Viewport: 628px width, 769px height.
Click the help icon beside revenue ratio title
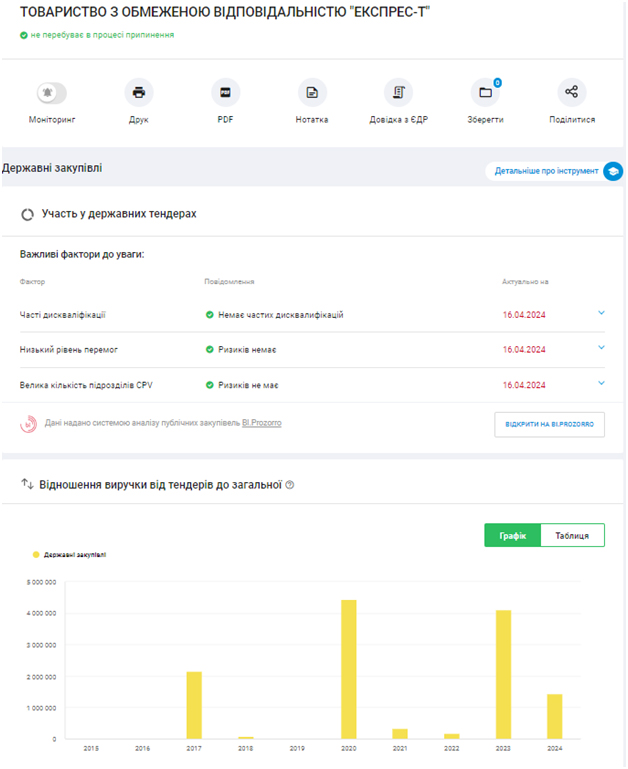[x=290, y=485]
